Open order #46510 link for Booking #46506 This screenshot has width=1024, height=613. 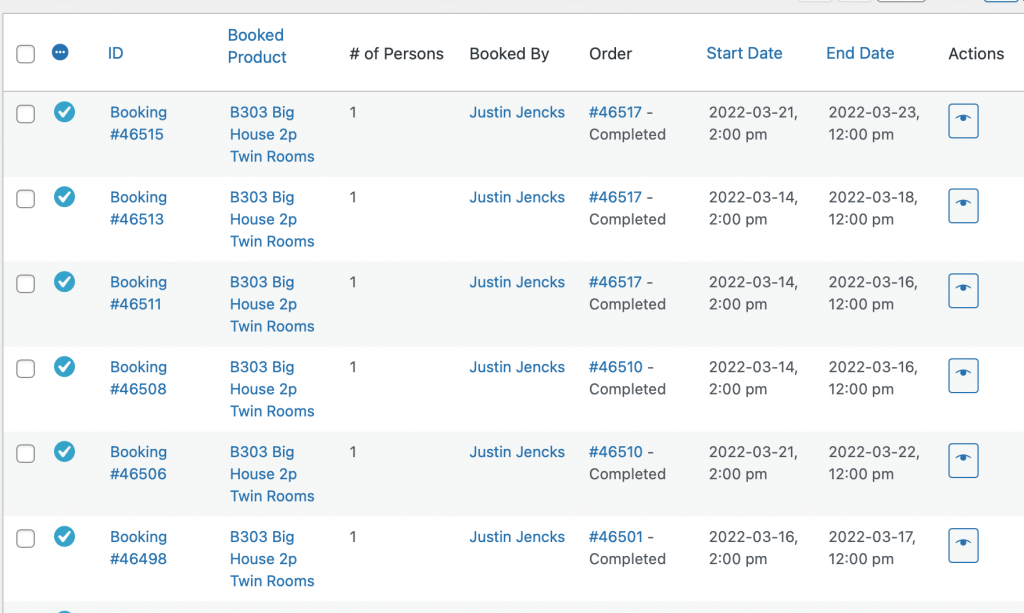tap(615, 452)
